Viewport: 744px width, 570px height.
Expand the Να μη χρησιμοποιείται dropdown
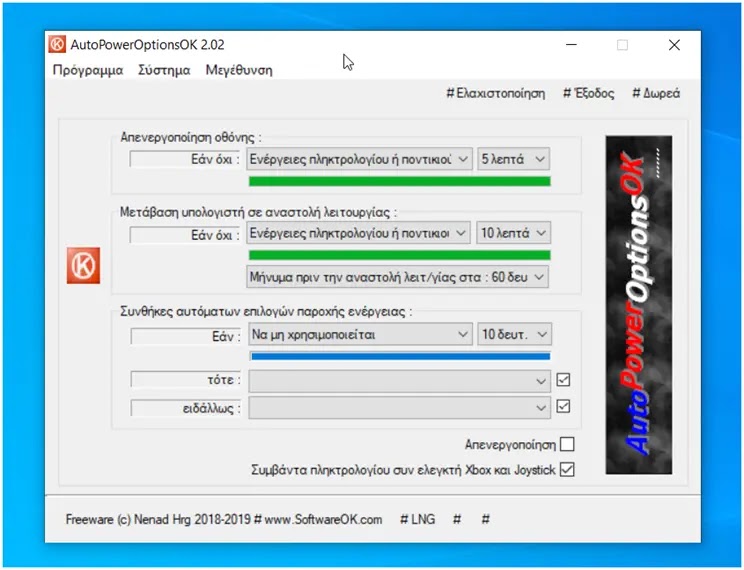pos(360,334)
